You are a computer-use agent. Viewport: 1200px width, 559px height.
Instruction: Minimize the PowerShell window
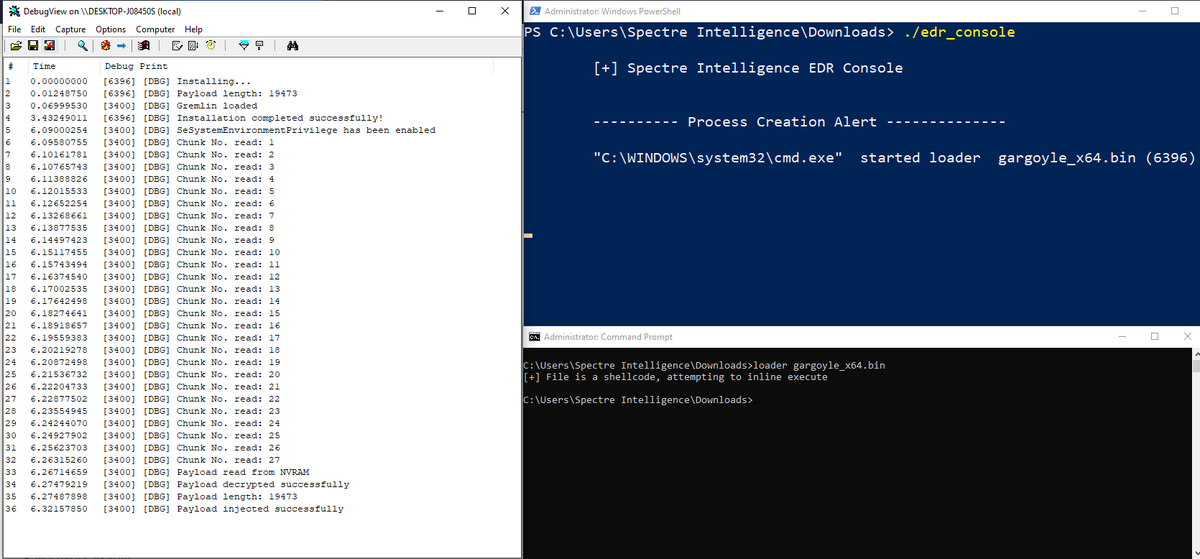(x=1143, y=10)
